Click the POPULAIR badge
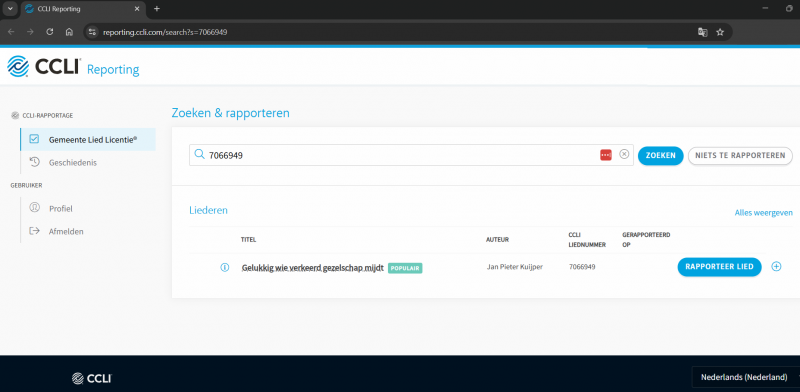This screenshot has height=392, width=800. click(405, 268)
